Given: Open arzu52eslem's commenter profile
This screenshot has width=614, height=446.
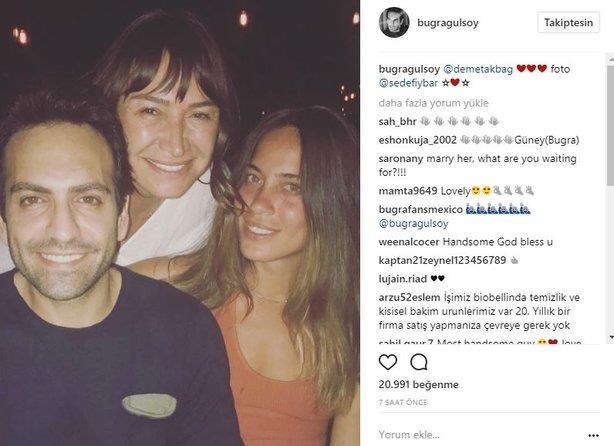Looking at the screenshot, I should point(411,297).
